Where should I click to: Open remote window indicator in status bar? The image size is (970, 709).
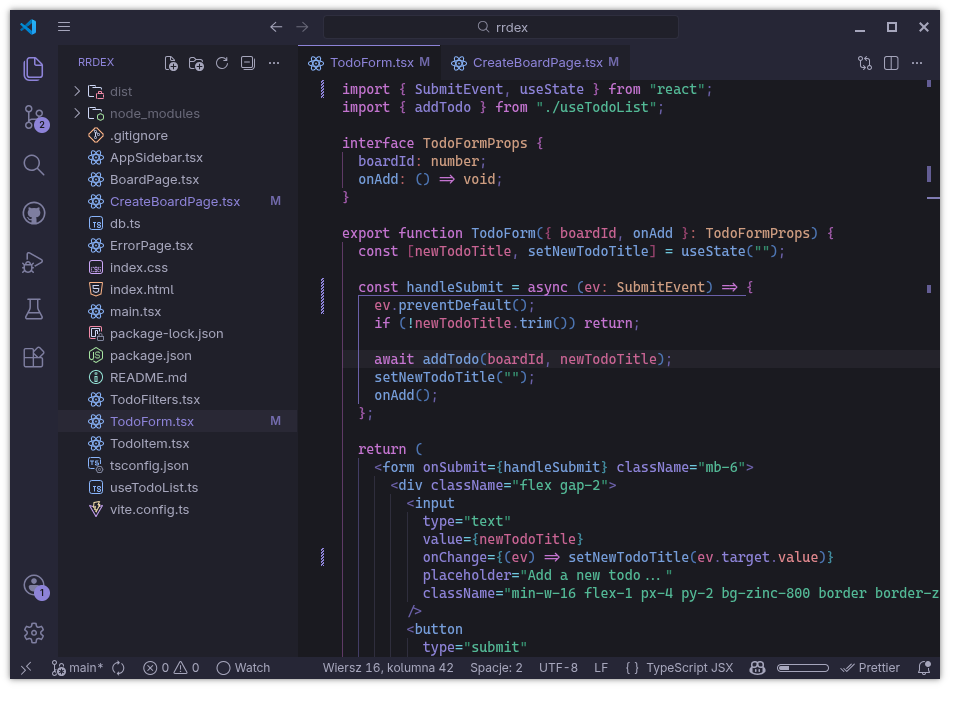tap(26, 668)
